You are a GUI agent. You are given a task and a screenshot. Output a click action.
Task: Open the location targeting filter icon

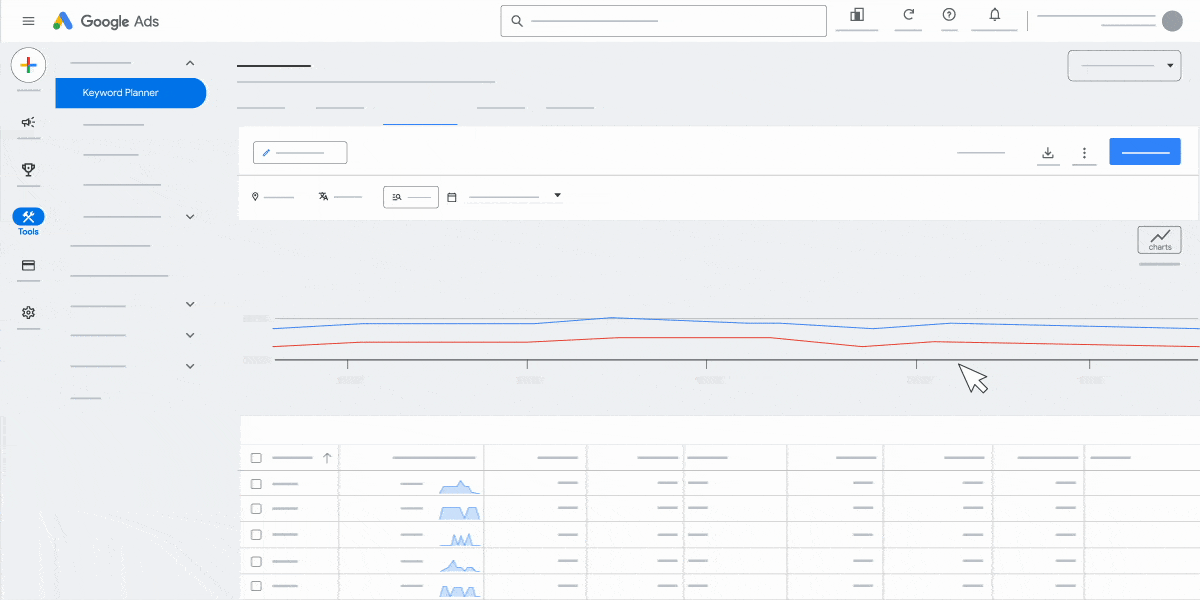pos(256,196)
